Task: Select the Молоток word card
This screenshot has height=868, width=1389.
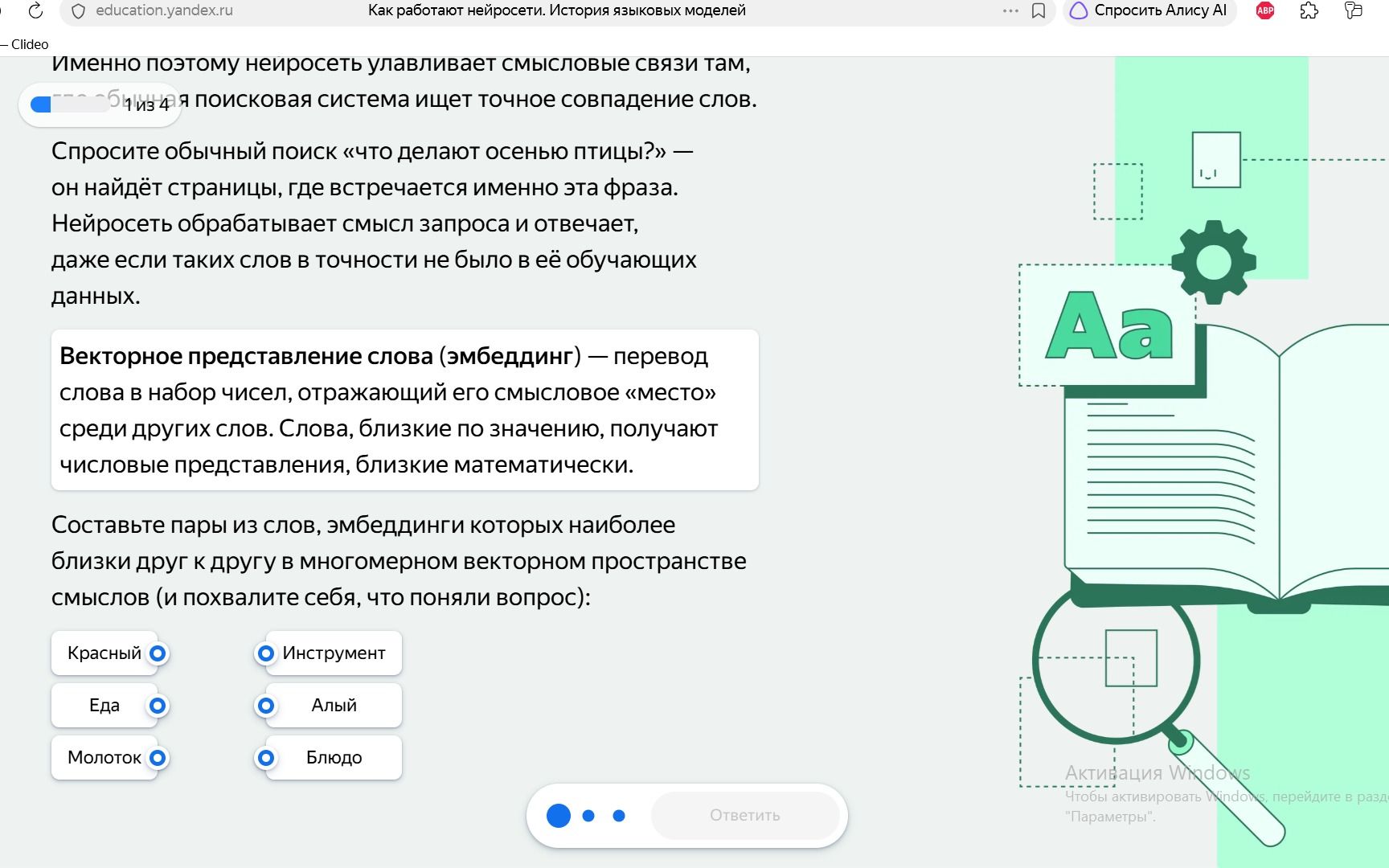Action: [104, 758]
